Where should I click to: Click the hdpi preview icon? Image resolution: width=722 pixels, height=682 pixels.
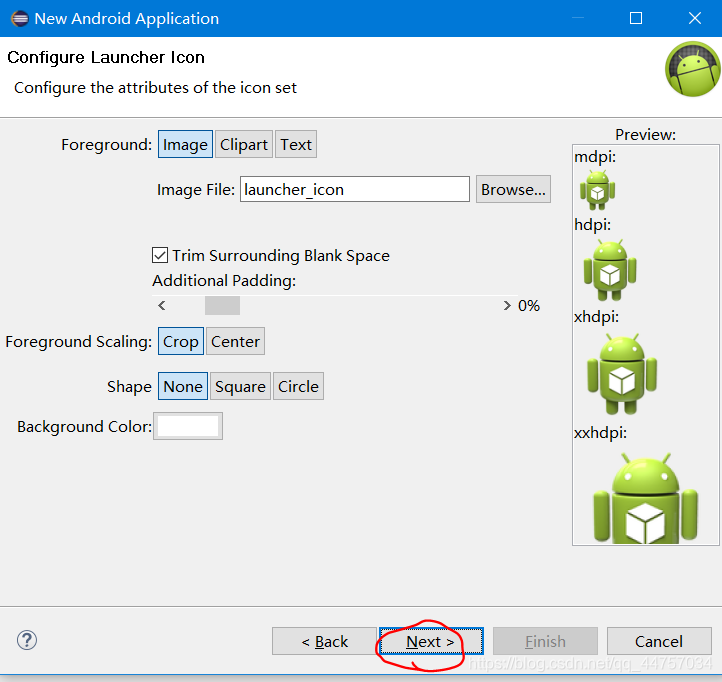click(x=610, y=269)
